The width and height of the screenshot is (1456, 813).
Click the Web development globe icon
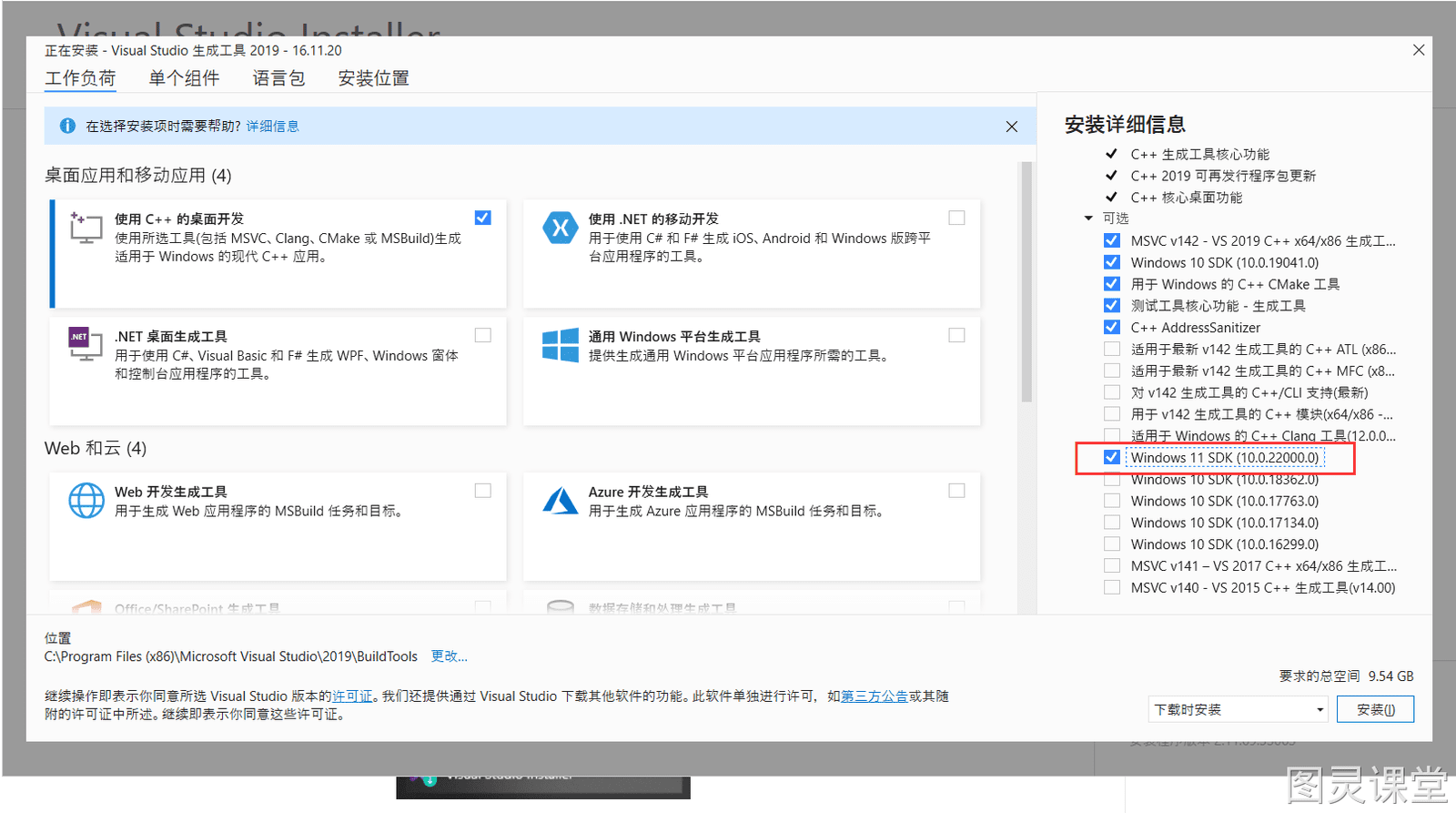tap(86, 500)
